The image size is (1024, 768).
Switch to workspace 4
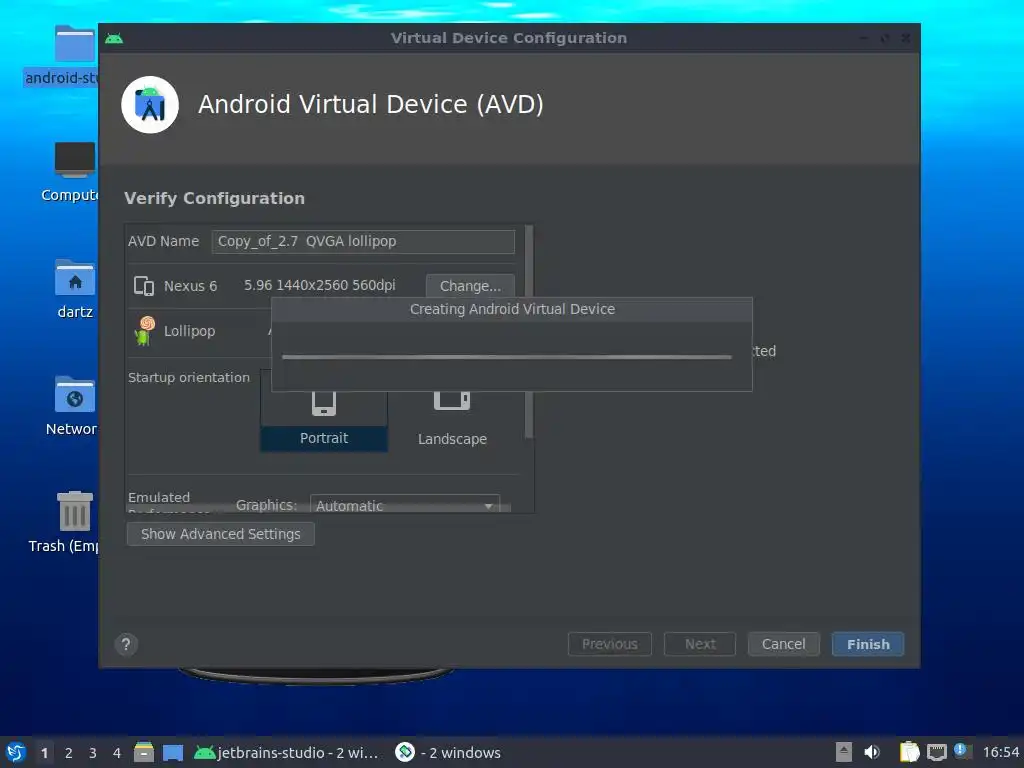click(x=117, y=753)
